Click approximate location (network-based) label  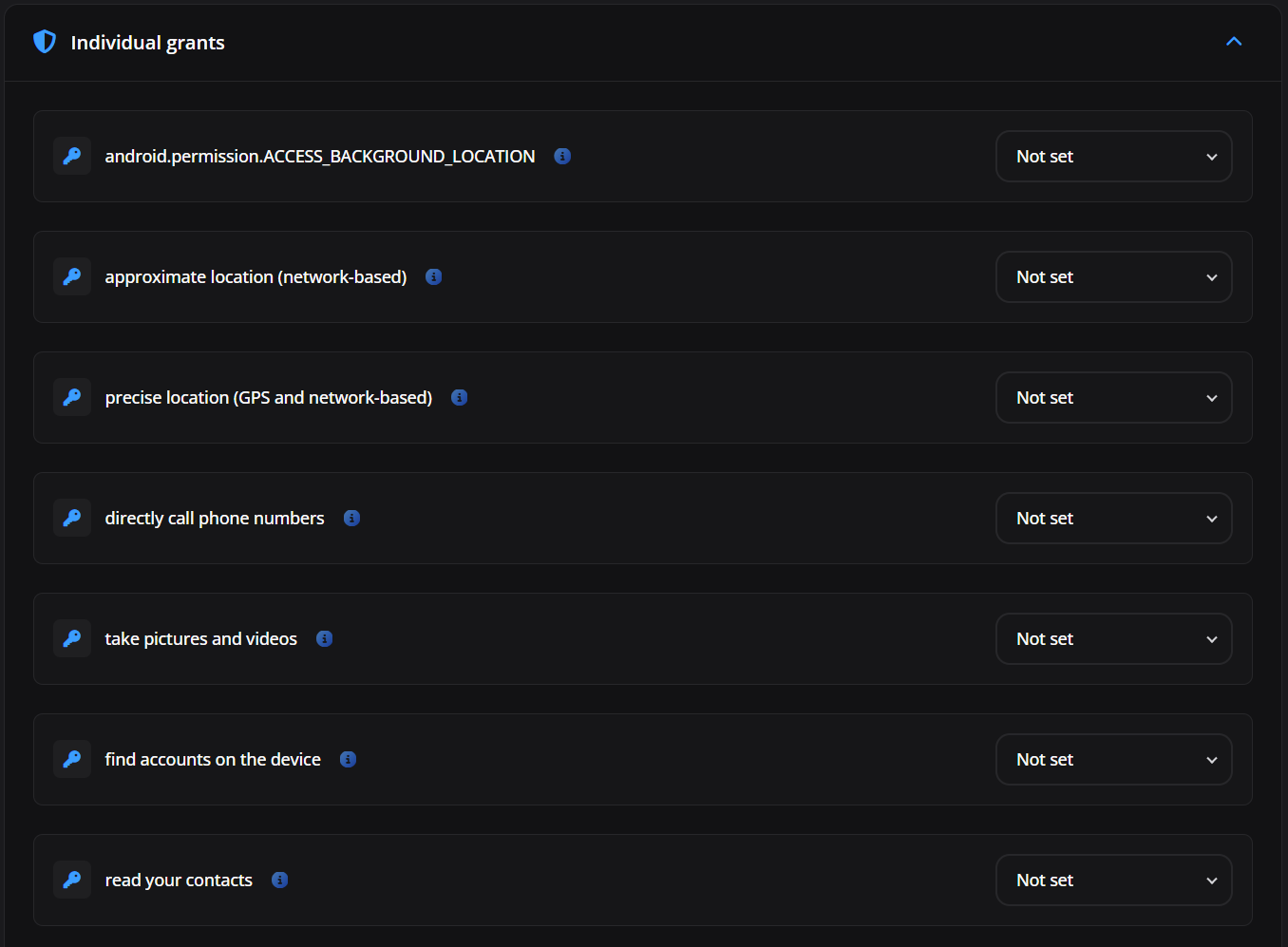click(256, 276)
